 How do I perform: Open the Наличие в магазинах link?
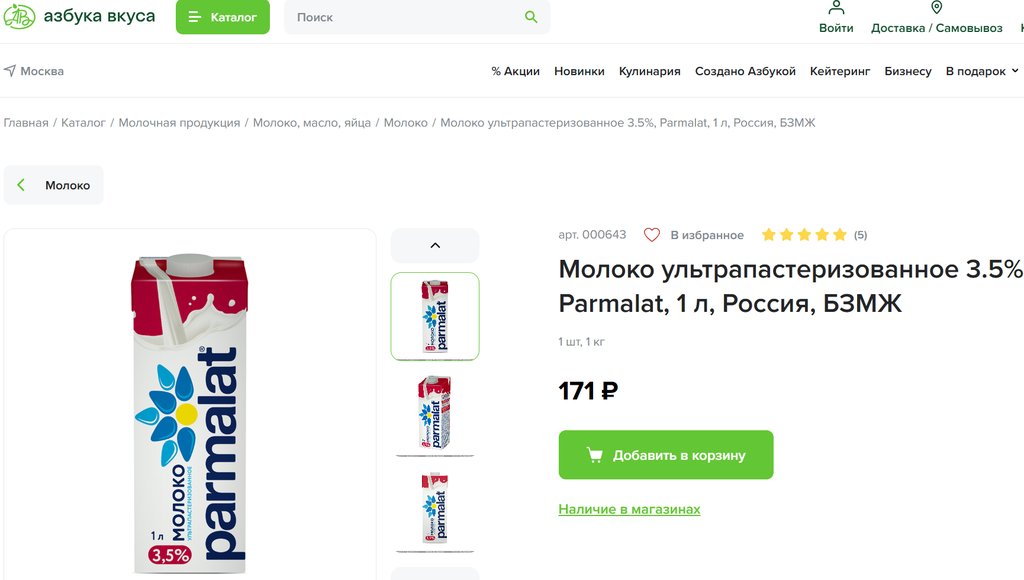coord(629,509)
